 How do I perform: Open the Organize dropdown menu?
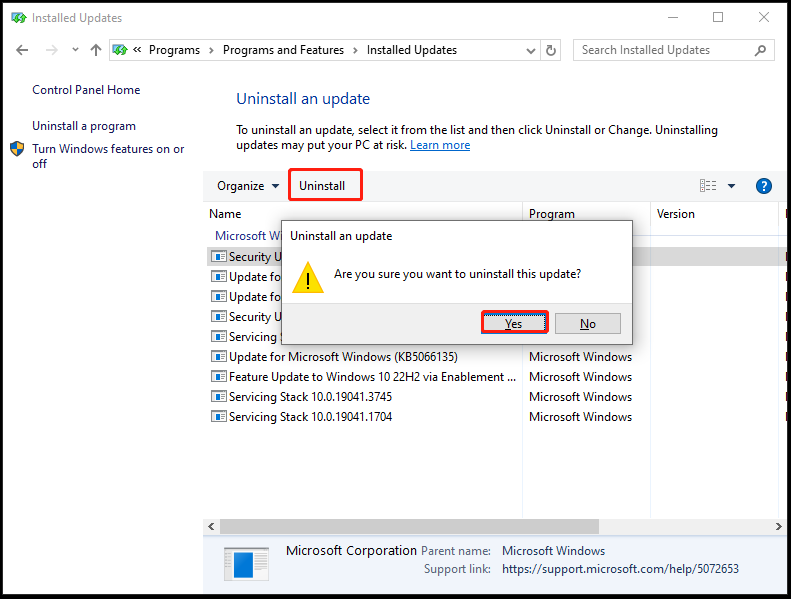[248, 186]
